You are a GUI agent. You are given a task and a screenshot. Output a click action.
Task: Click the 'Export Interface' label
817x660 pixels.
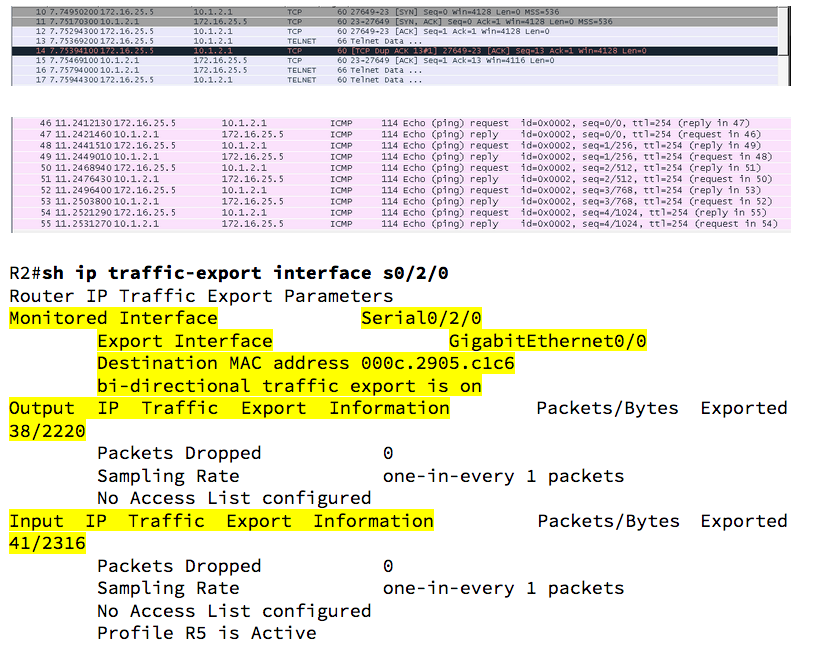click(185, 341)
